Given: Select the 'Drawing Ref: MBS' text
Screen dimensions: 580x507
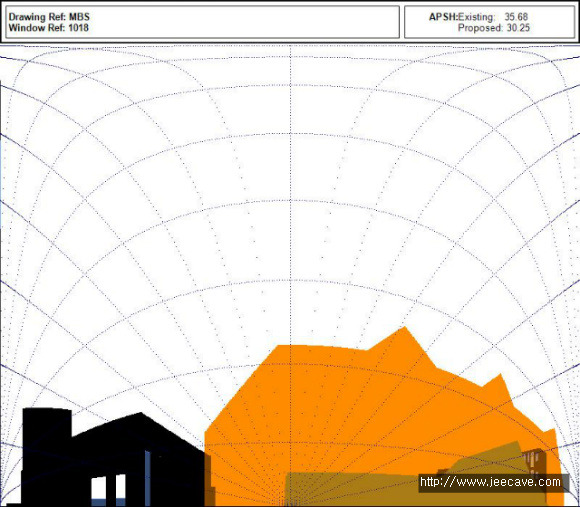Looking at the screenshot, I should (x=49, y=17).
